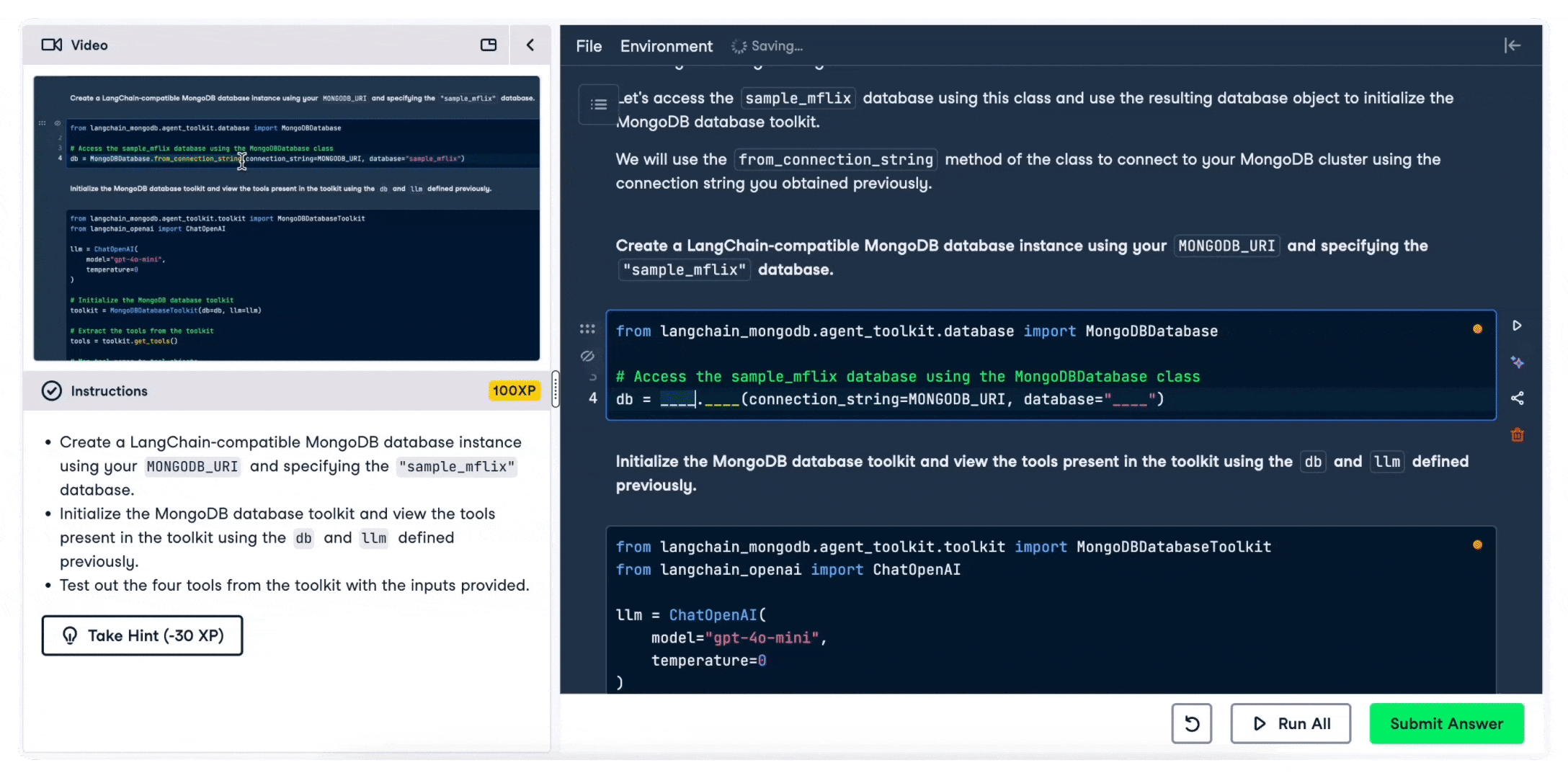Open the Environment menu
The image size is (1568, 778).
coord(666,46)
